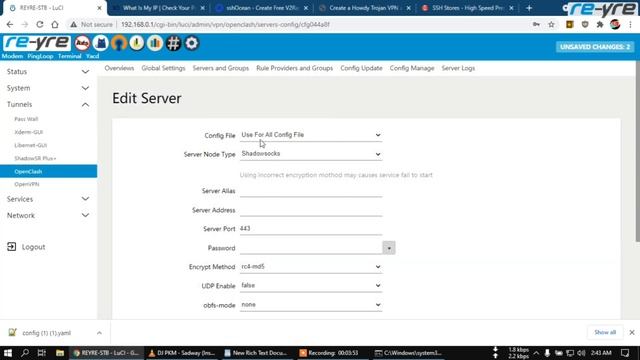Image resolution: width=640 pixels, height=360 pixels.
Task: Open the shield extension icon in toolbar
Action: [585, 24]
